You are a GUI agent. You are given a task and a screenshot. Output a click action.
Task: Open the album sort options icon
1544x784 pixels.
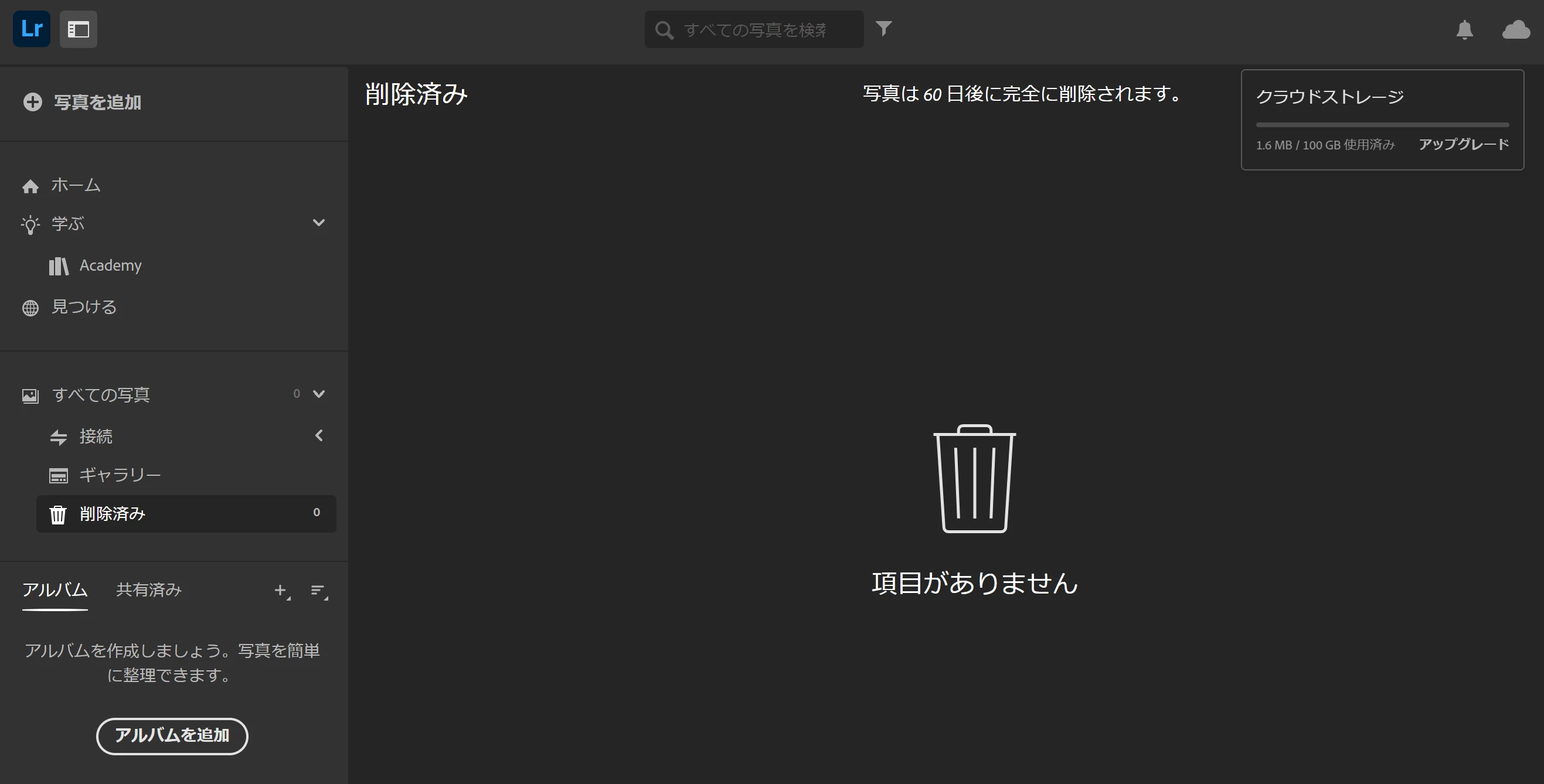[x=318, y=591]
